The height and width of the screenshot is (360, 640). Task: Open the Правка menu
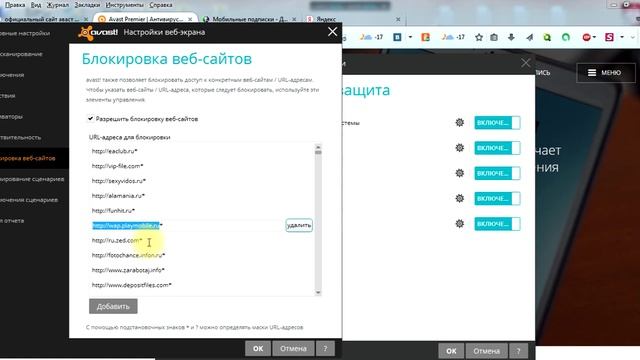click(15, 5)
